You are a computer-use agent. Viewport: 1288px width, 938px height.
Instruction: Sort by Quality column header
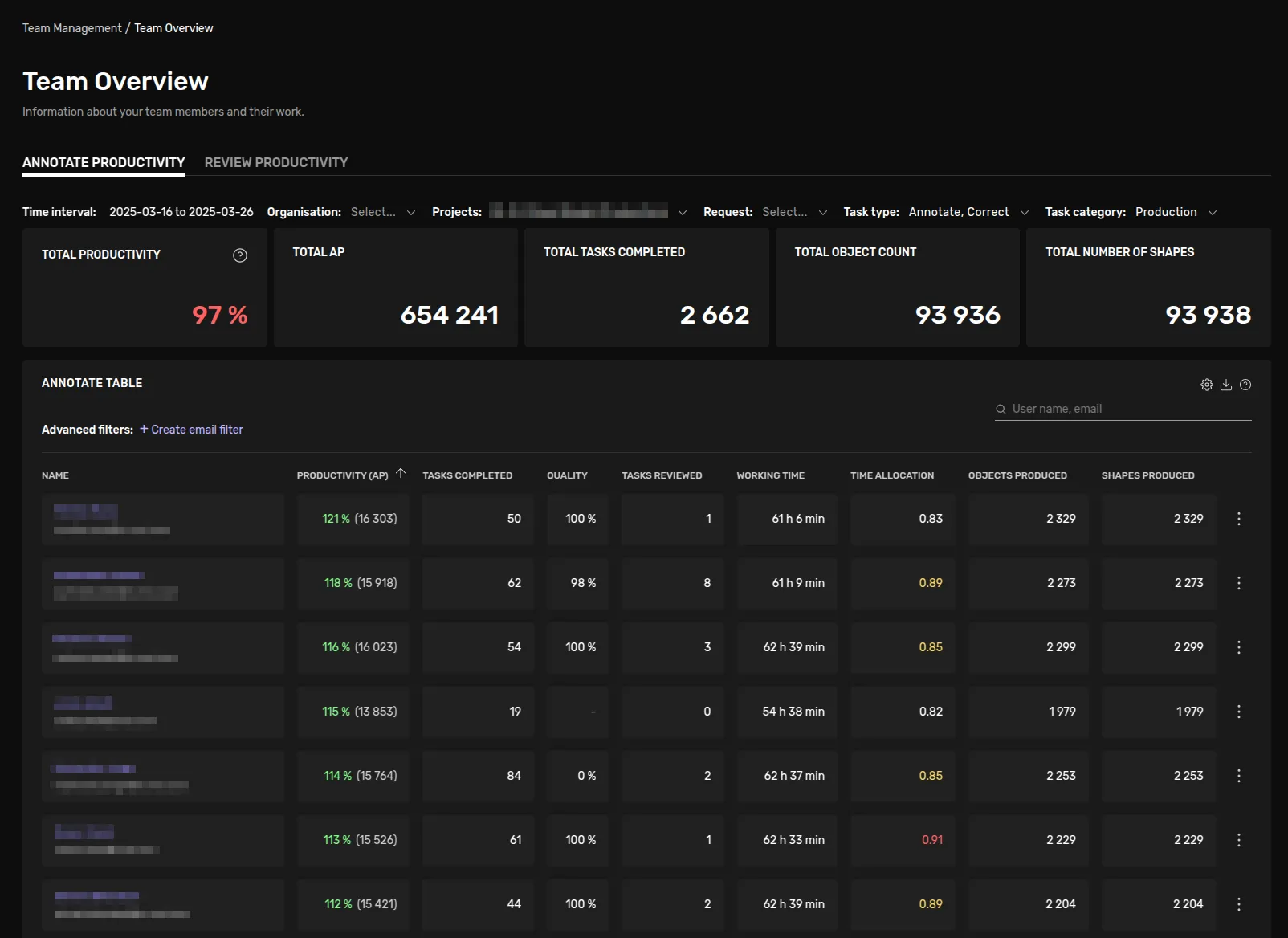pos(567,475)
